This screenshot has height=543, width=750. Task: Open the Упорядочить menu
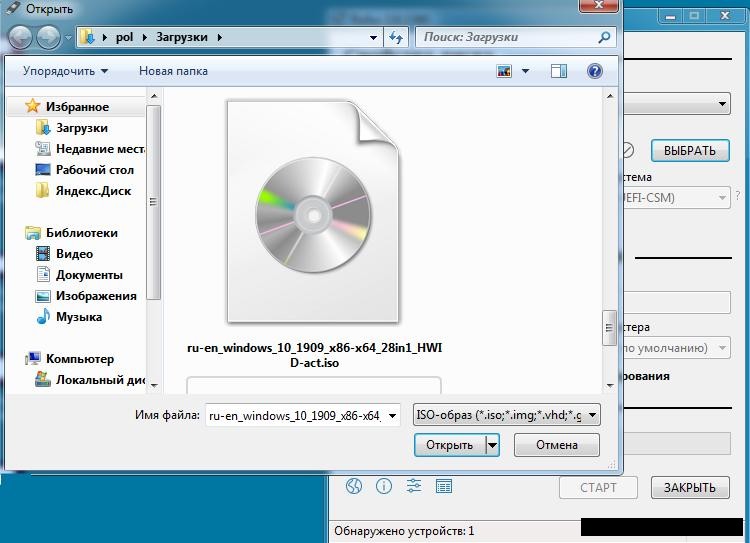(66, 71)
